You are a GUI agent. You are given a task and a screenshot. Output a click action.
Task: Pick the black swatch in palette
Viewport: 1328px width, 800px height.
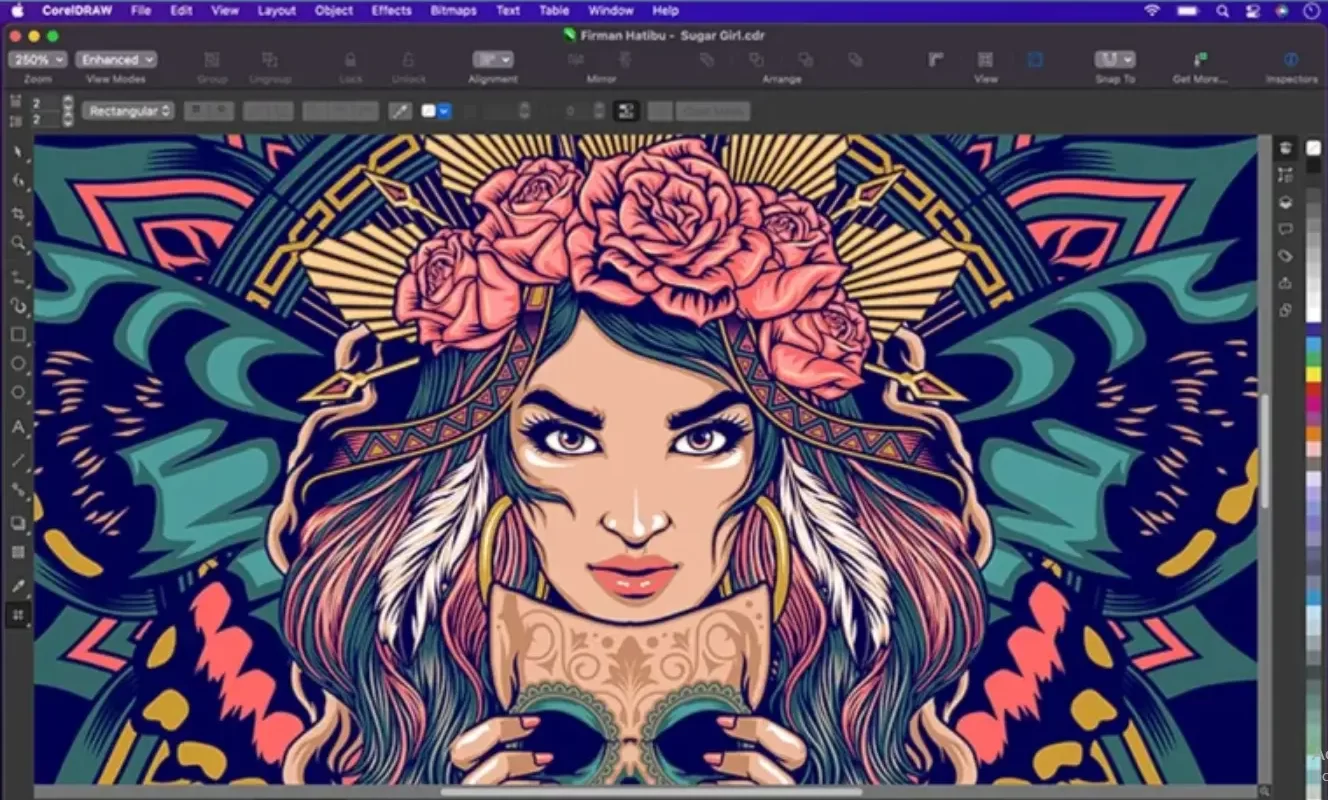[1313, 165]
